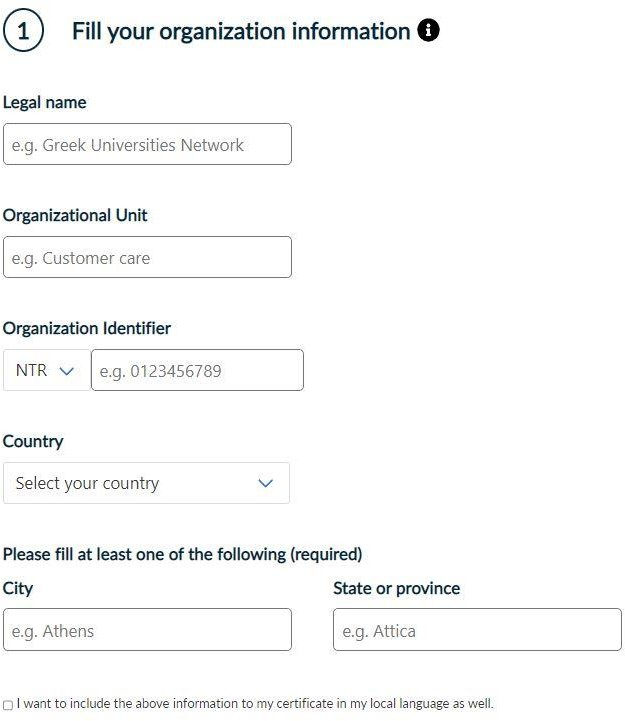The height and width of the screenshot is (721, 625).
Task: Click the info icon beside the heading
Action: point(428,31)
